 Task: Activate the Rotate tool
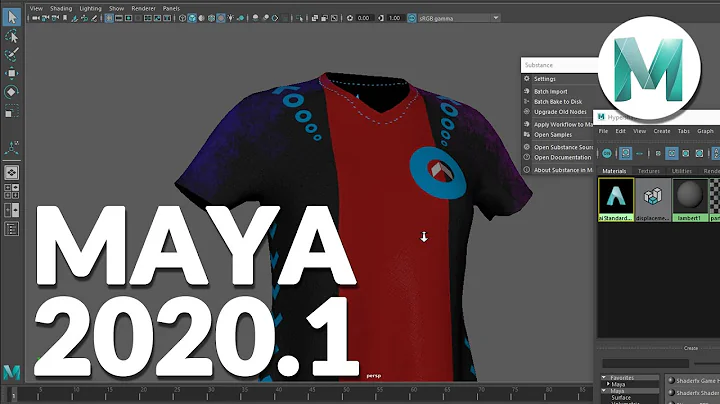[x=12, y=92]
